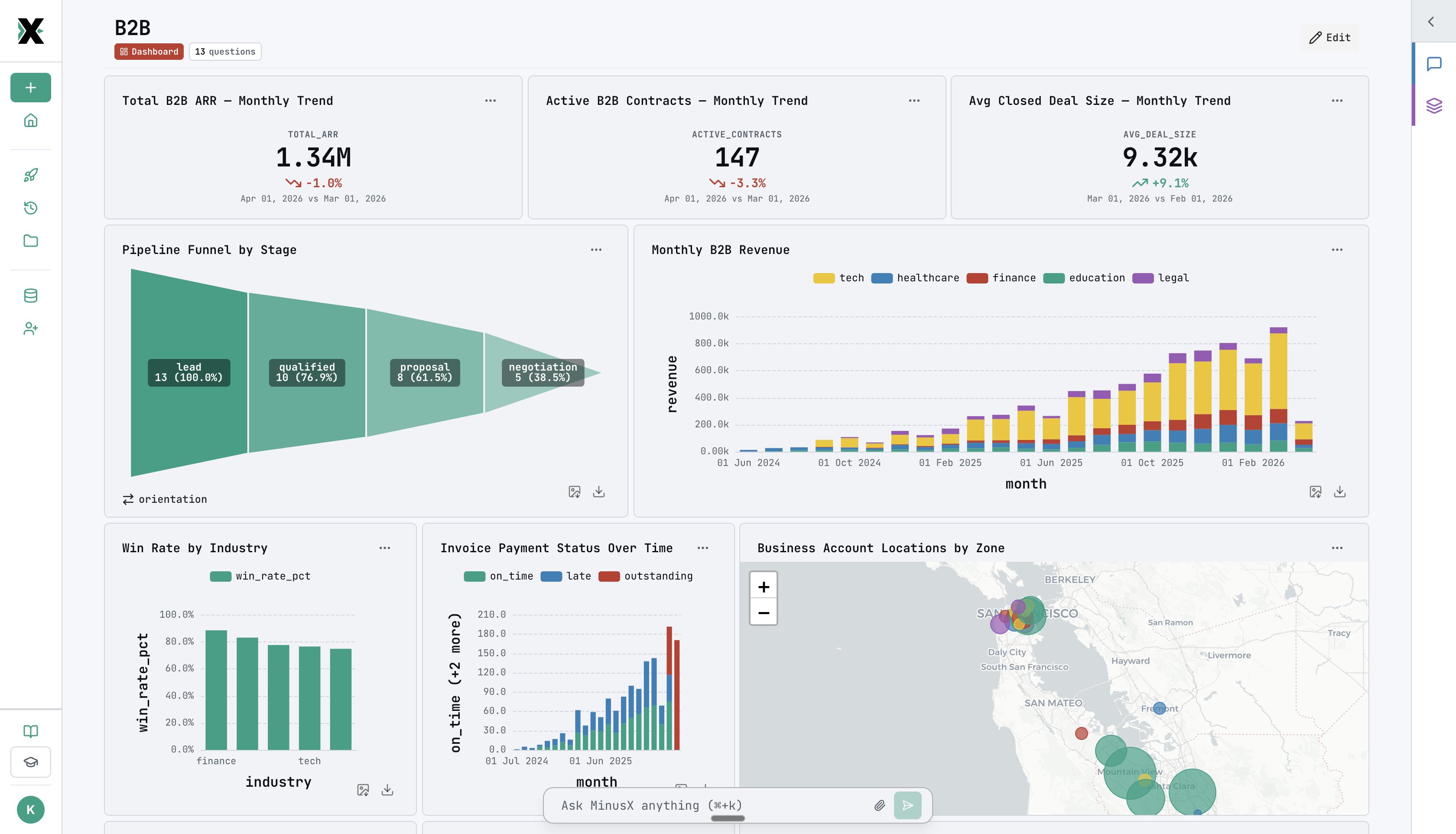The width and height of the screenshot is (1456, 834).
Task: Click the send message button
Action: [x=907, y=805]
